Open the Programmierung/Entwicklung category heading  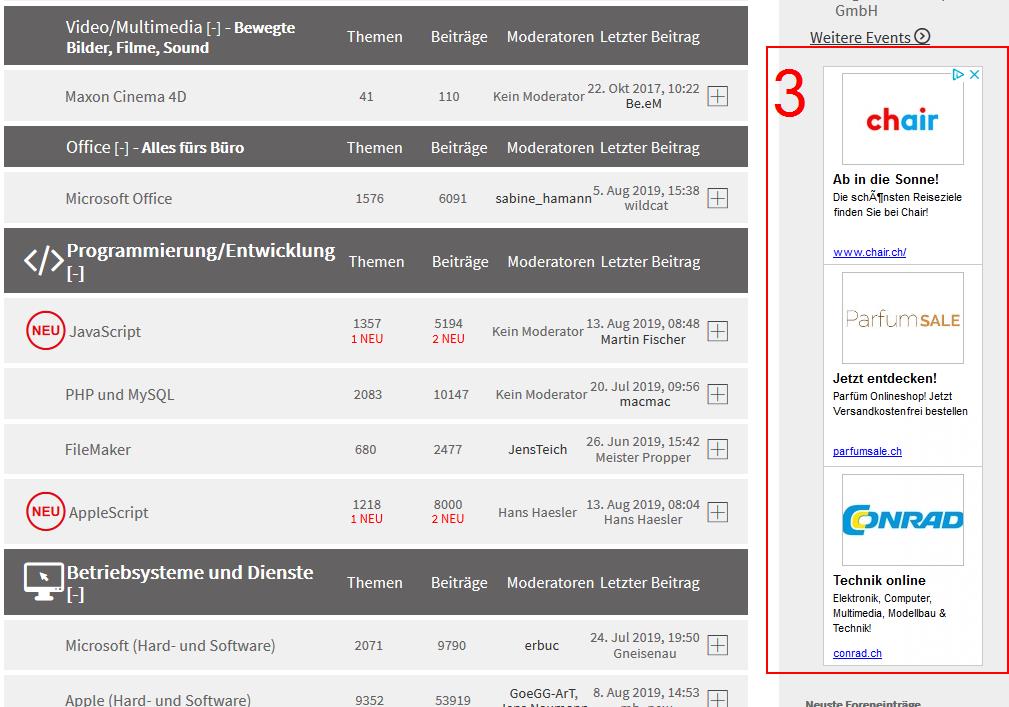tap(201, 250)
